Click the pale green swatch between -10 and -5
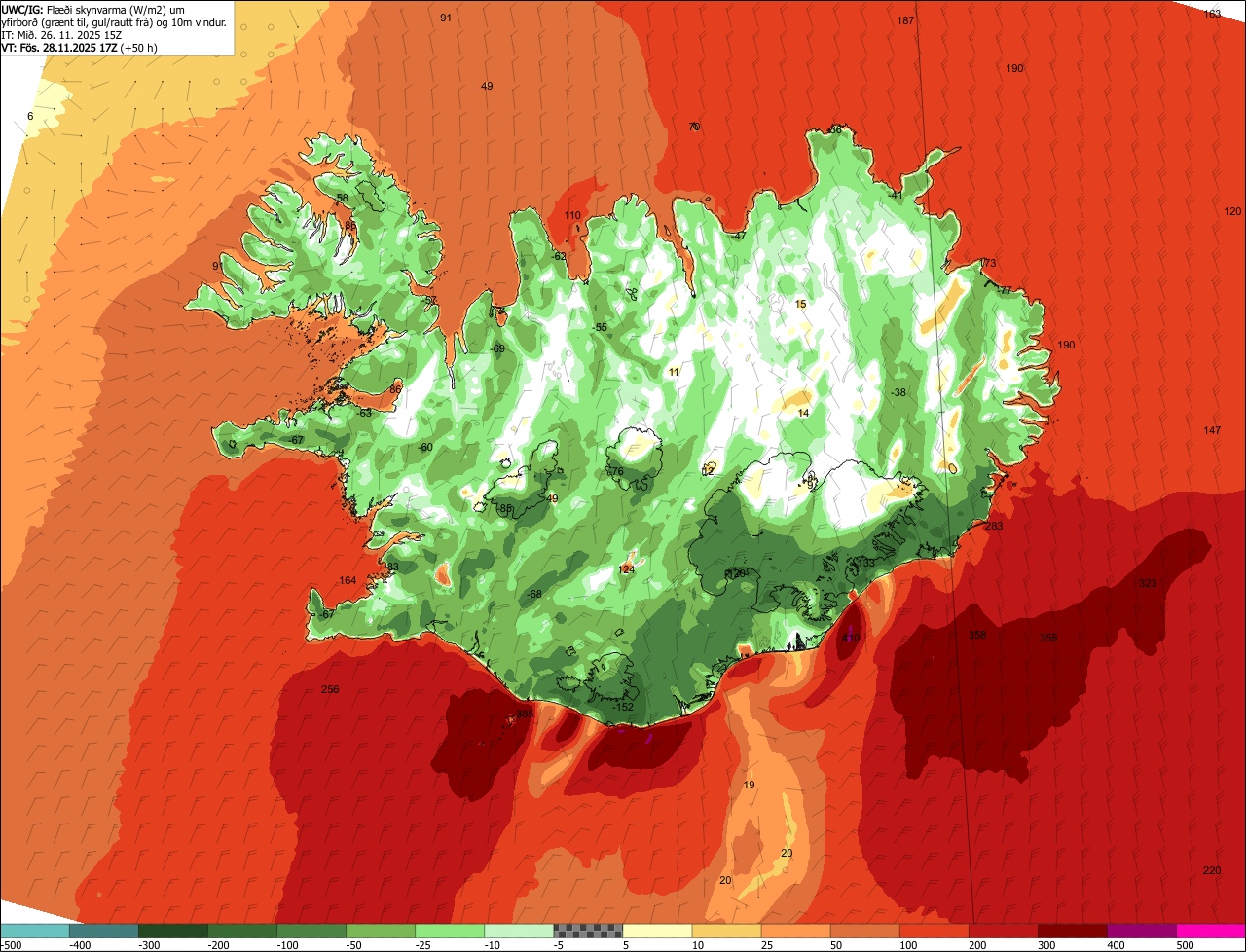Image resolution: width=1246 pixels, height=952 pixels. click(519, 931)
